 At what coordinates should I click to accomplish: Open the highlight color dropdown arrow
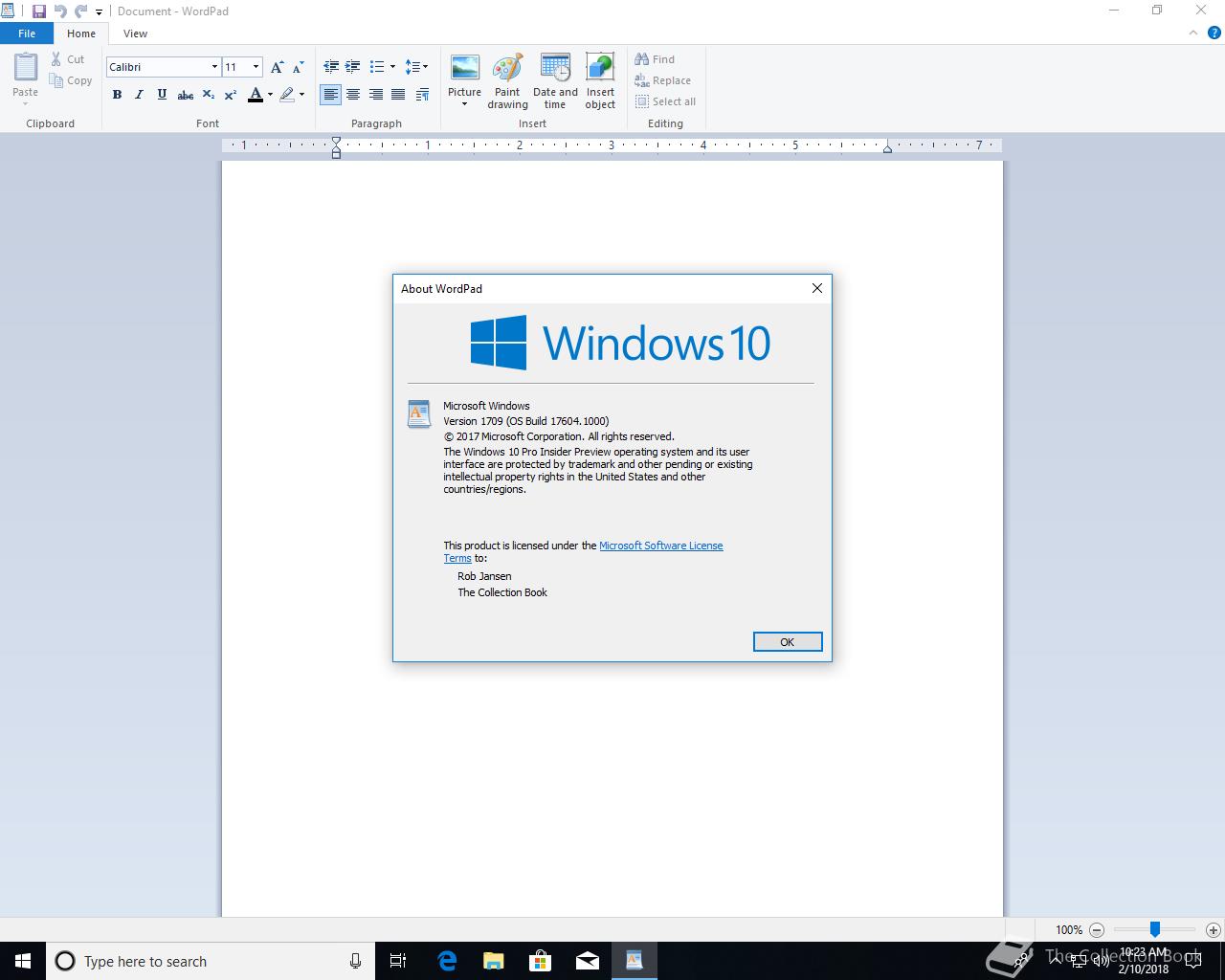[x=301, y=95]
